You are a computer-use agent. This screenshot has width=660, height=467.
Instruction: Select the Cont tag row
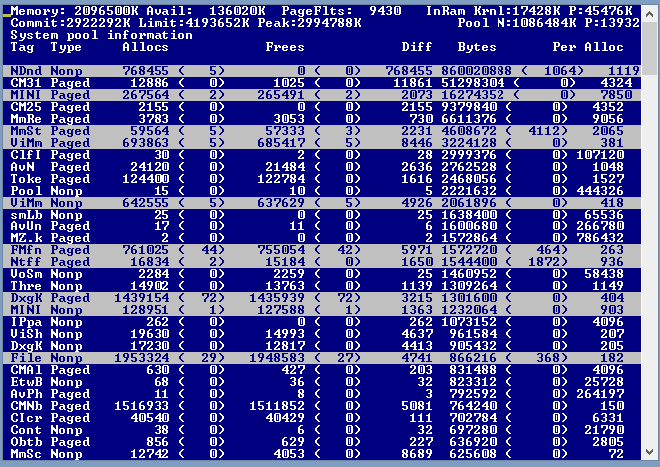[322, 430]
